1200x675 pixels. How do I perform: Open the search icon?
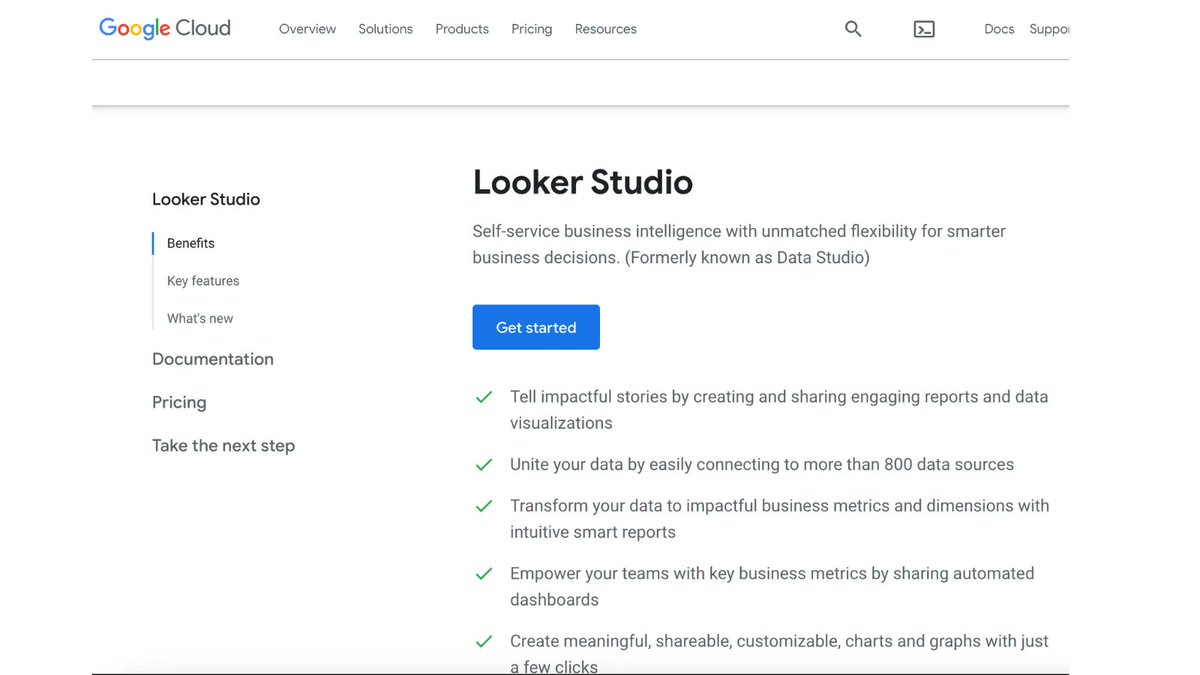pyautogui.click(x=852, y=28)
